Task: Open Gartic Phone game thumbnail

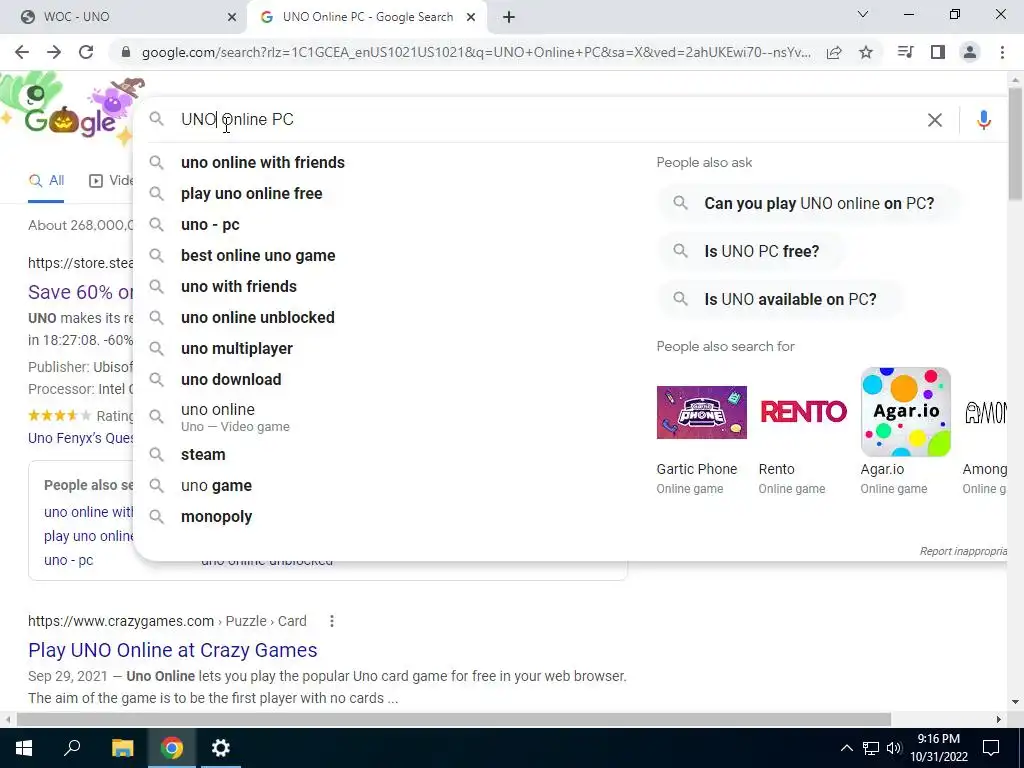Action: 701,412
